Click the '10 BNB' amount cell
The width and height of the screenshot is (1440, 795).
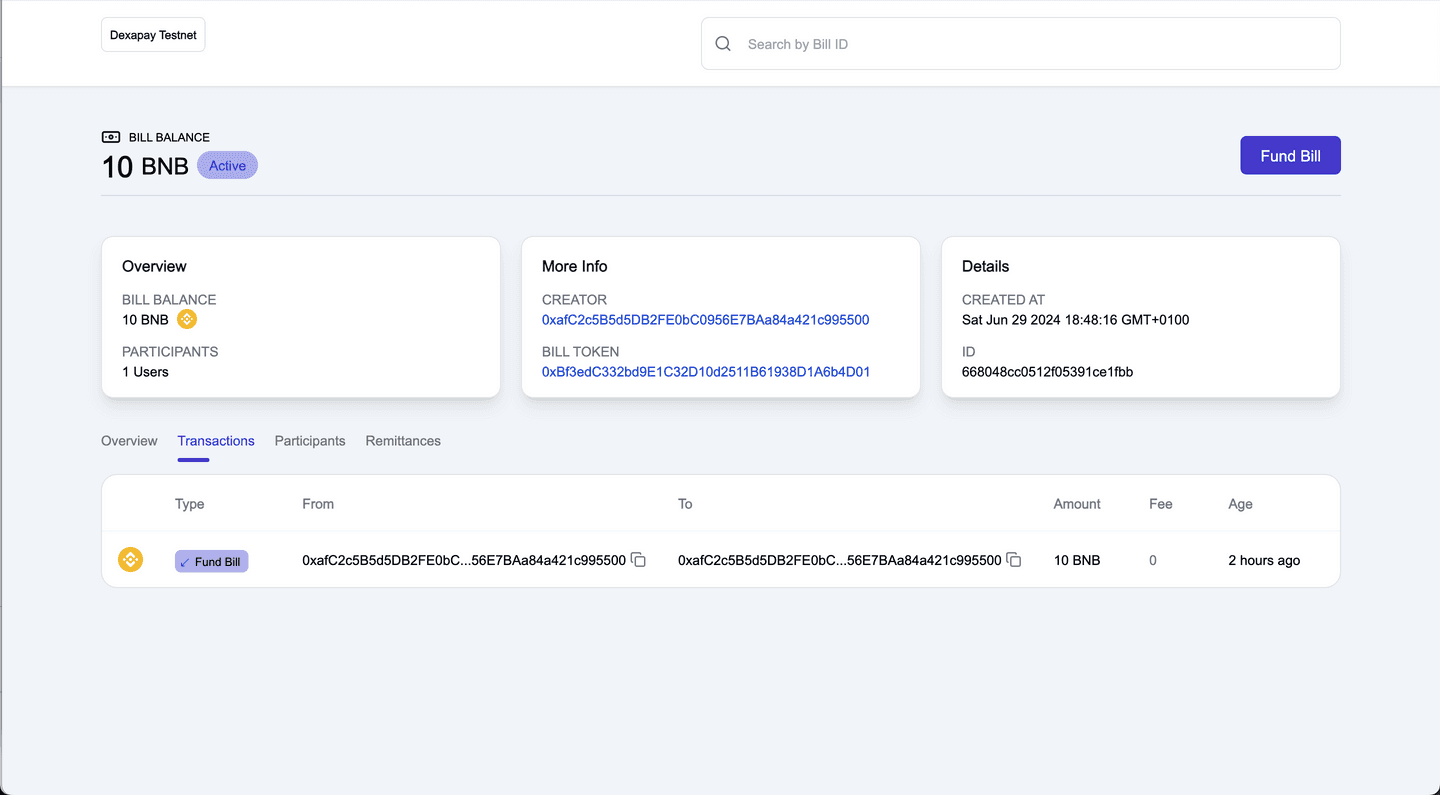[1077, 560]
